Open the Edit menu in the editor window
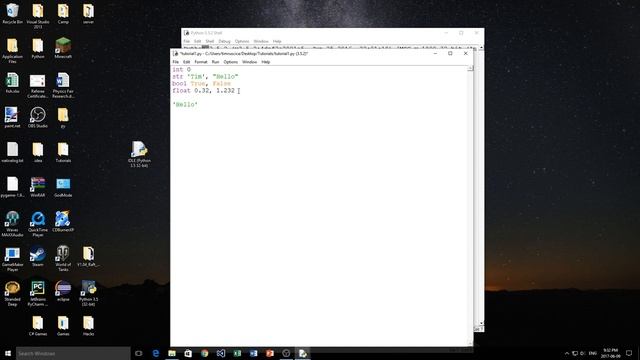 (187, 62)
